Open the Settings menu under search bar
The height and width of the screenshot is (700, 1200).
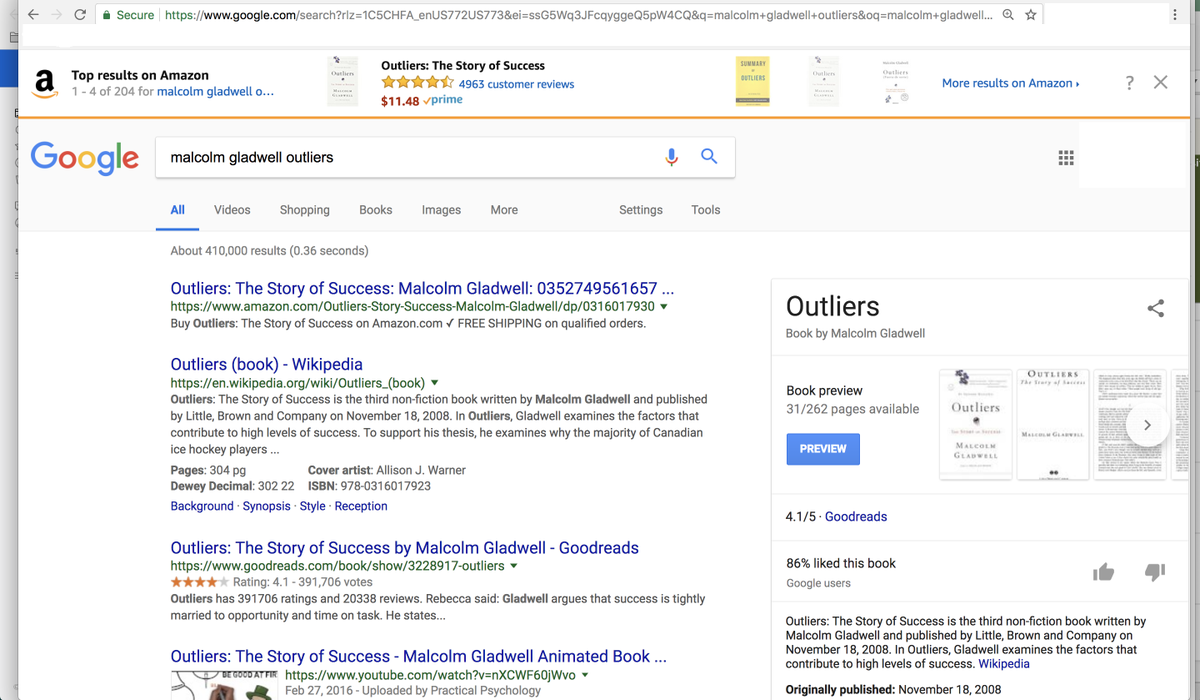click(641, 210)
